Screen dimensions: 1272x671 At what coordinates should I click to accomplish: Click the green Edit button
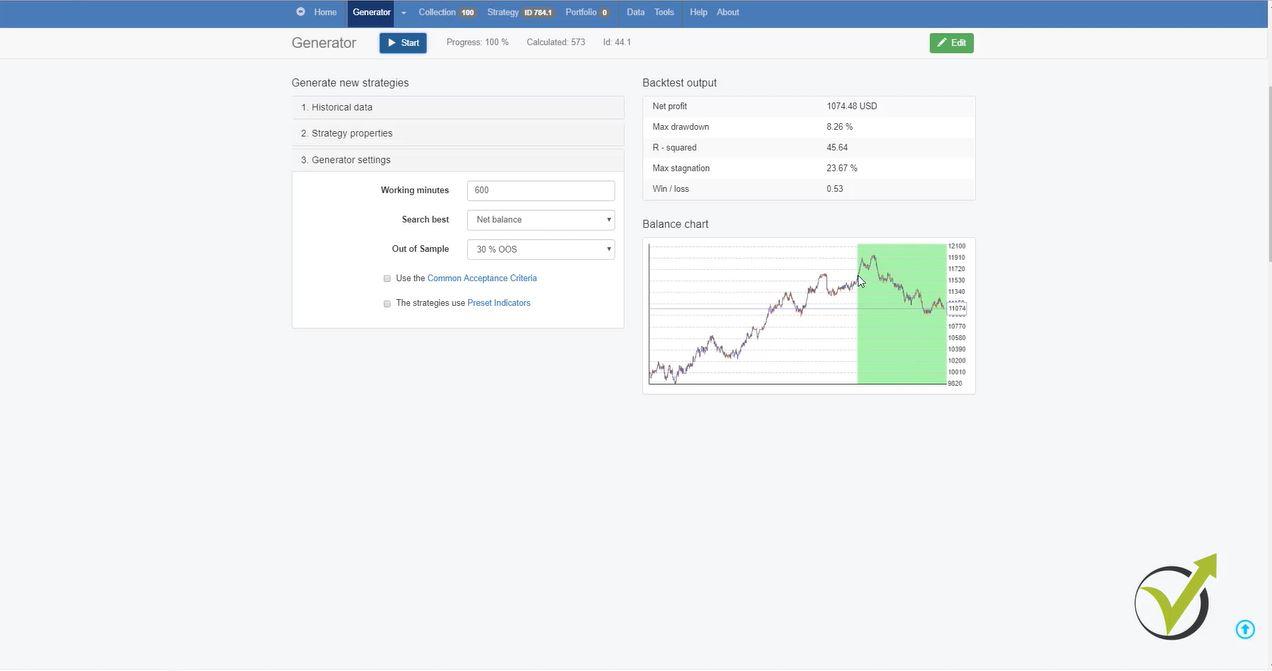[951, 43]
